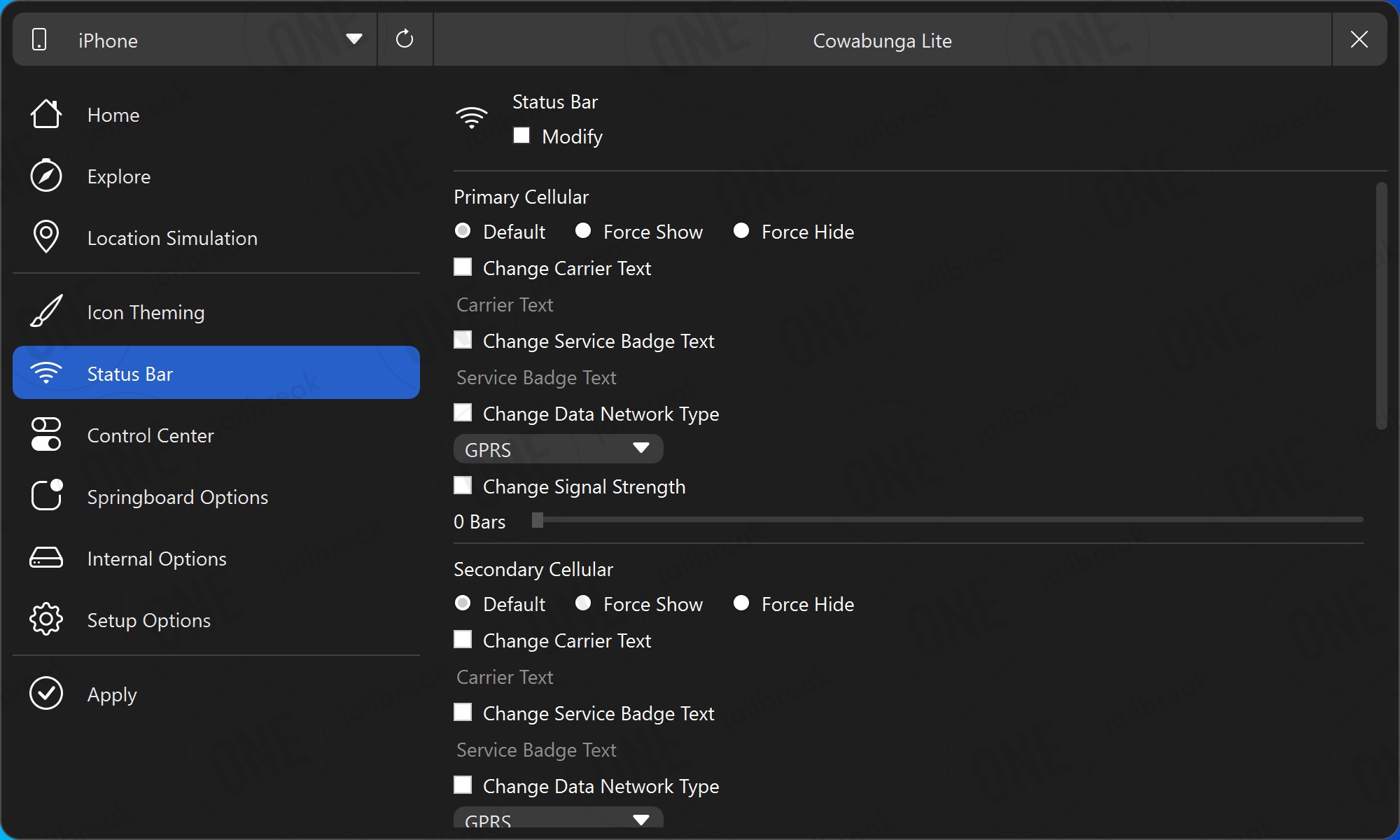Screen dimensions: 1400x840
Task: Switch to Icon Theming
Action: click(x=216, y=311)
